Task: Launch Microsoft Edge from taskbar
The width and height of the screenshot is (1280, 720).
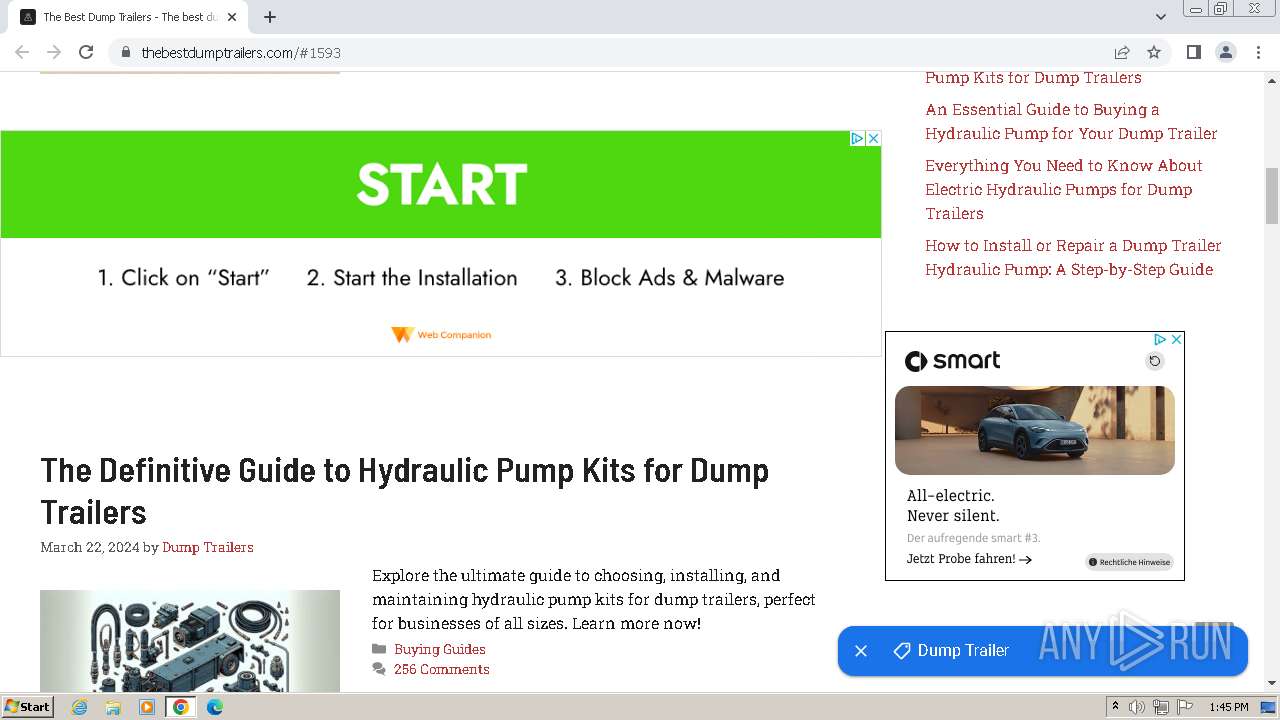Action: tap(215, 707)
